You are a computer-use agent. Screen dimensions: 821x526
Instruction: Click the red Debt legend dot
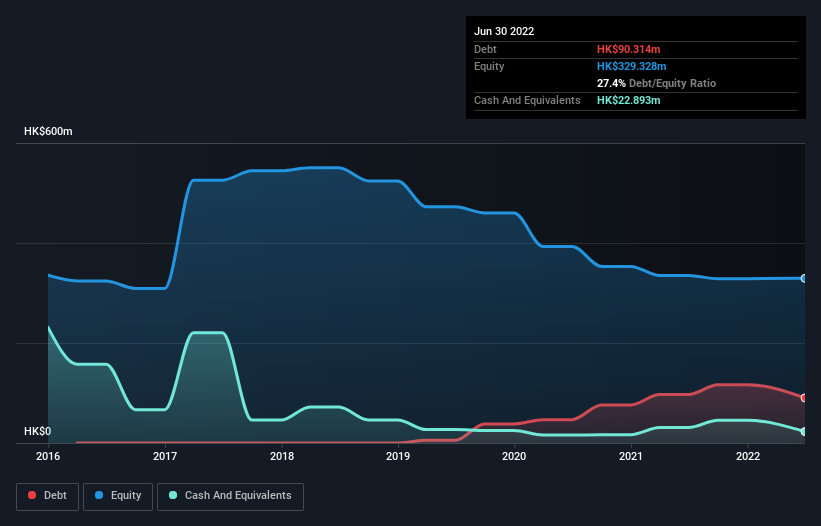32,495
